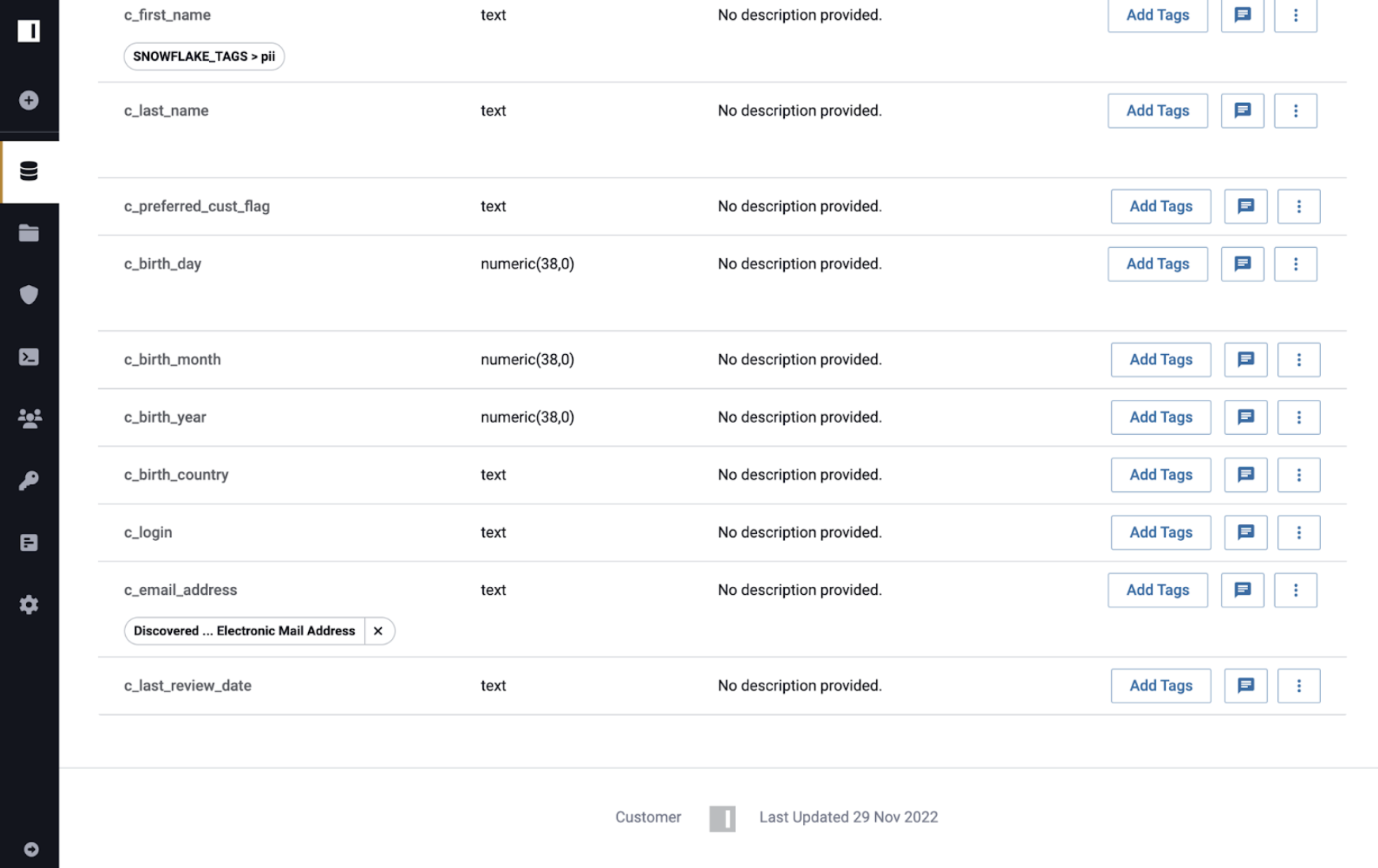The height and width of the screenshot is (868, 1378).
Task: Open the People icon in sidebar
Action: [29, 418]
